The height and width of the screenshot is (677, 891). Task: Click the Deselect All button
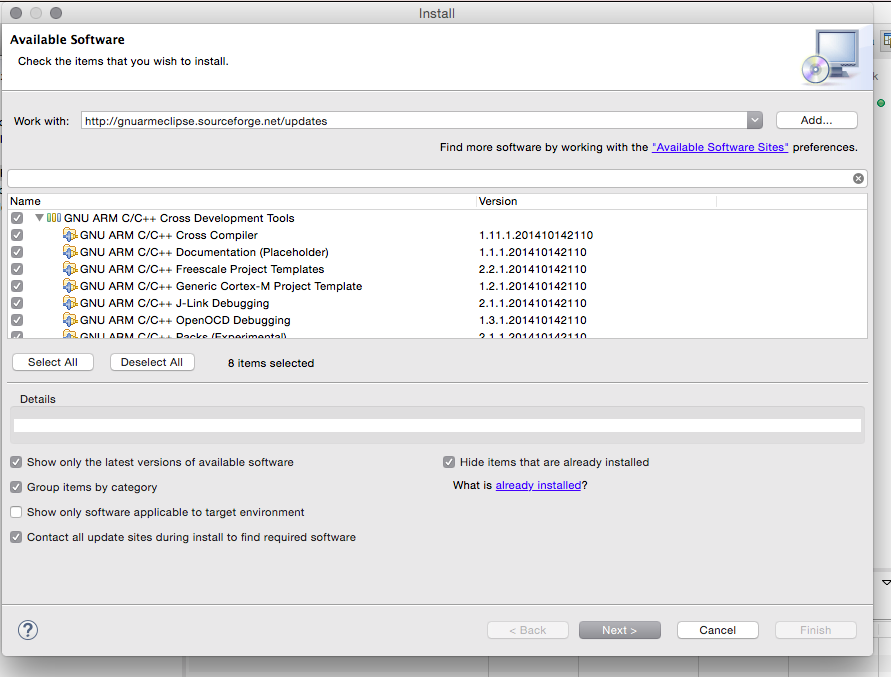(152, 362)
